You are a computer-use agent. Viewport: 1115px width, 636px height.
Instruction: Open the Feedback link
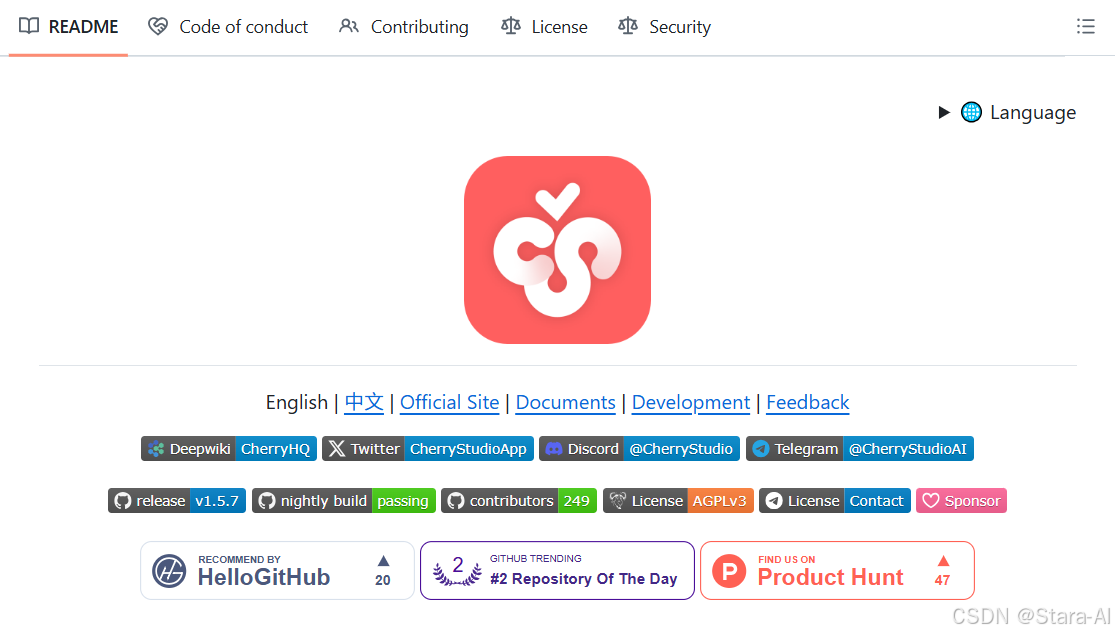(x=807, y=403)
